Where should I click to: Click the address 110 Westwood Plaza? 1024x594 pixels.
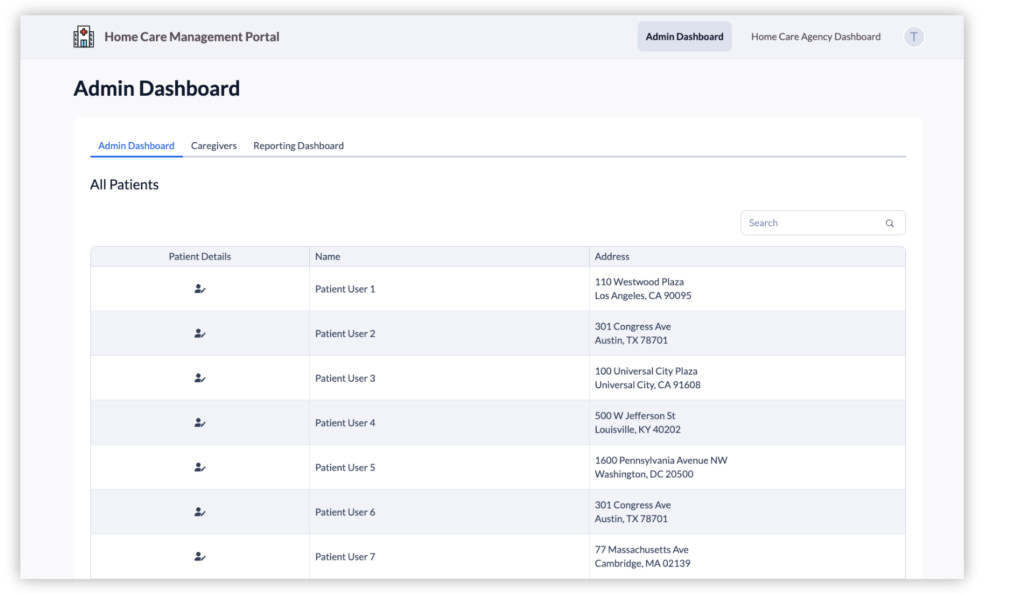click(639, 282)
